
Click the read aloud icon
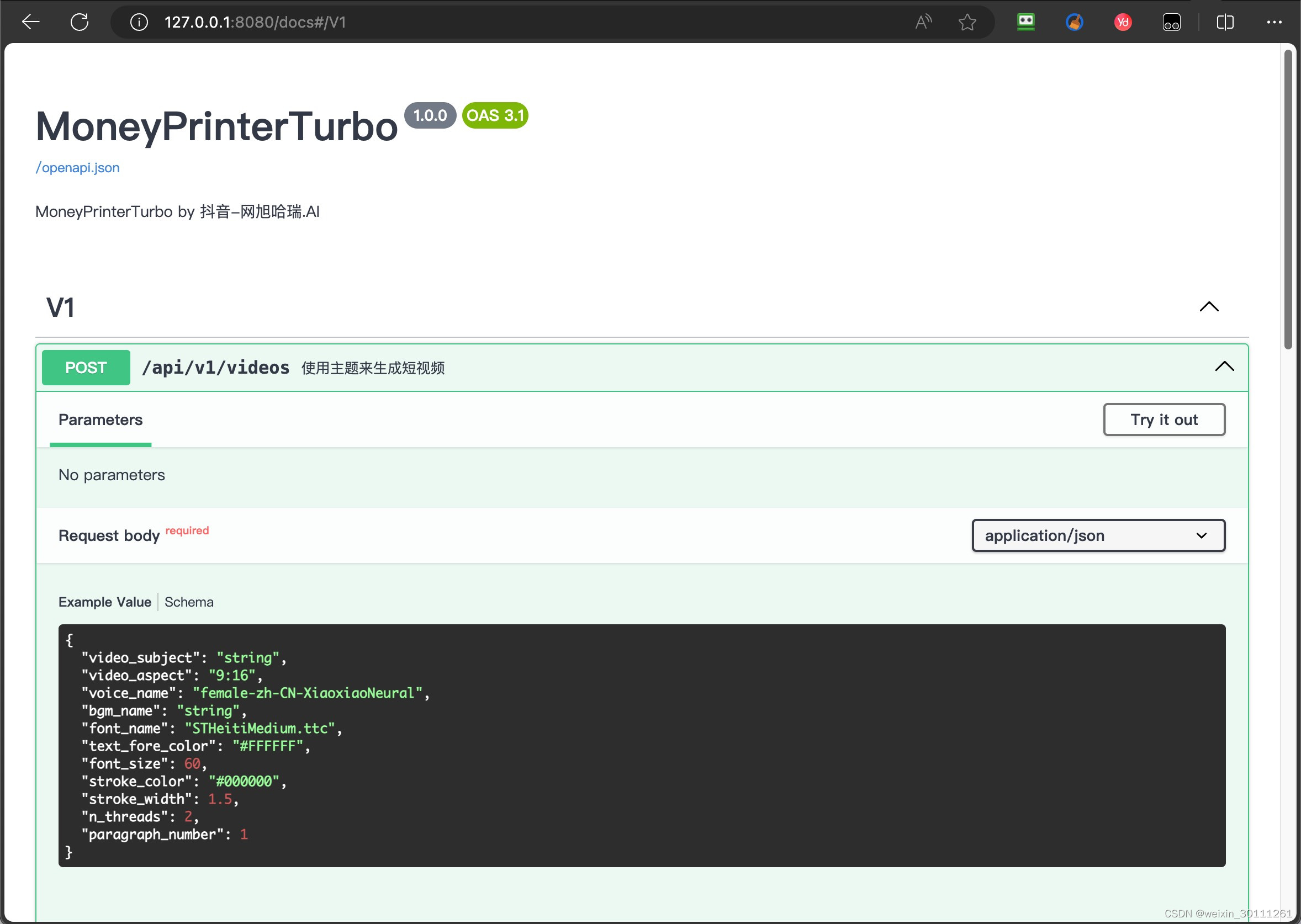tap(923, 22)
